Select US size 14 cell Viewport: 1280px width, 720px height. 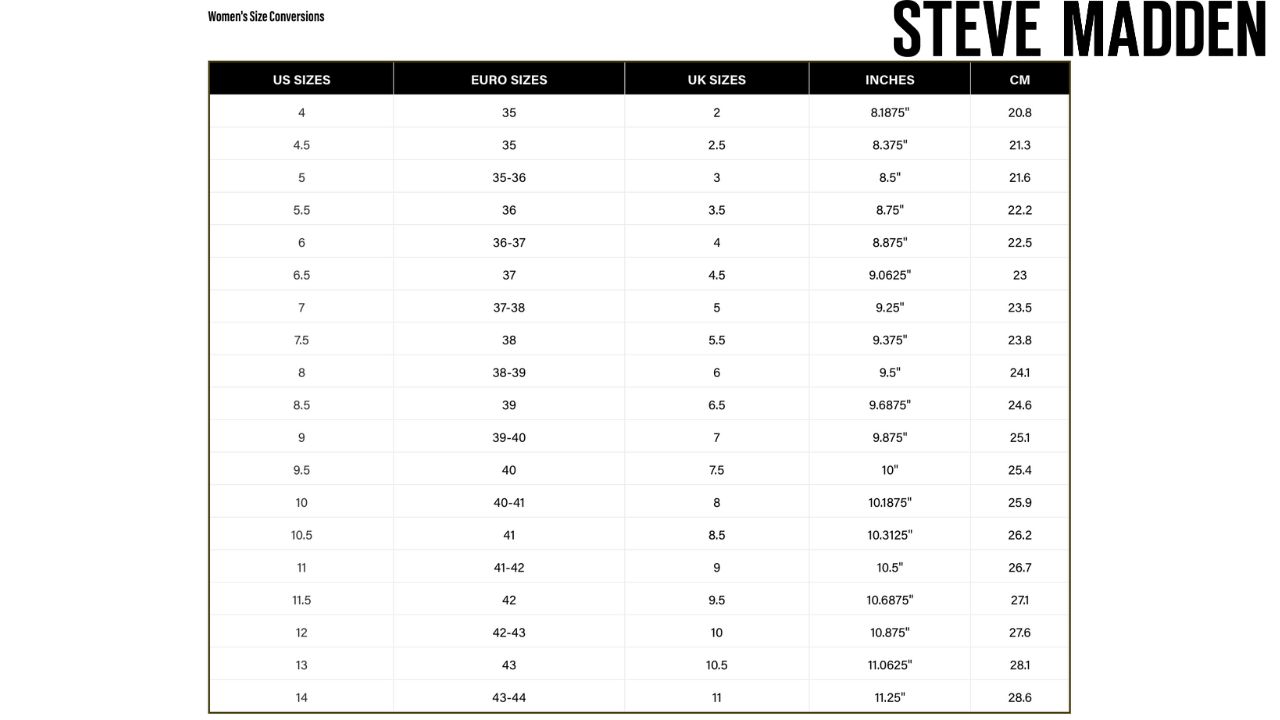coord(301,697)
